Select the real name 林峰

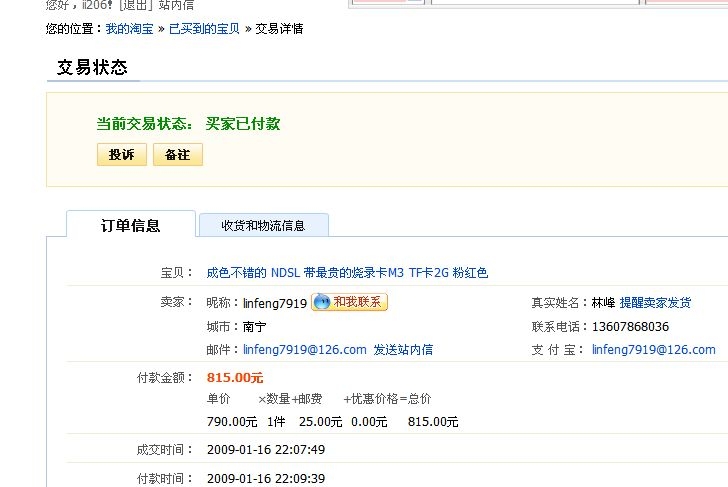click(604, 303)
